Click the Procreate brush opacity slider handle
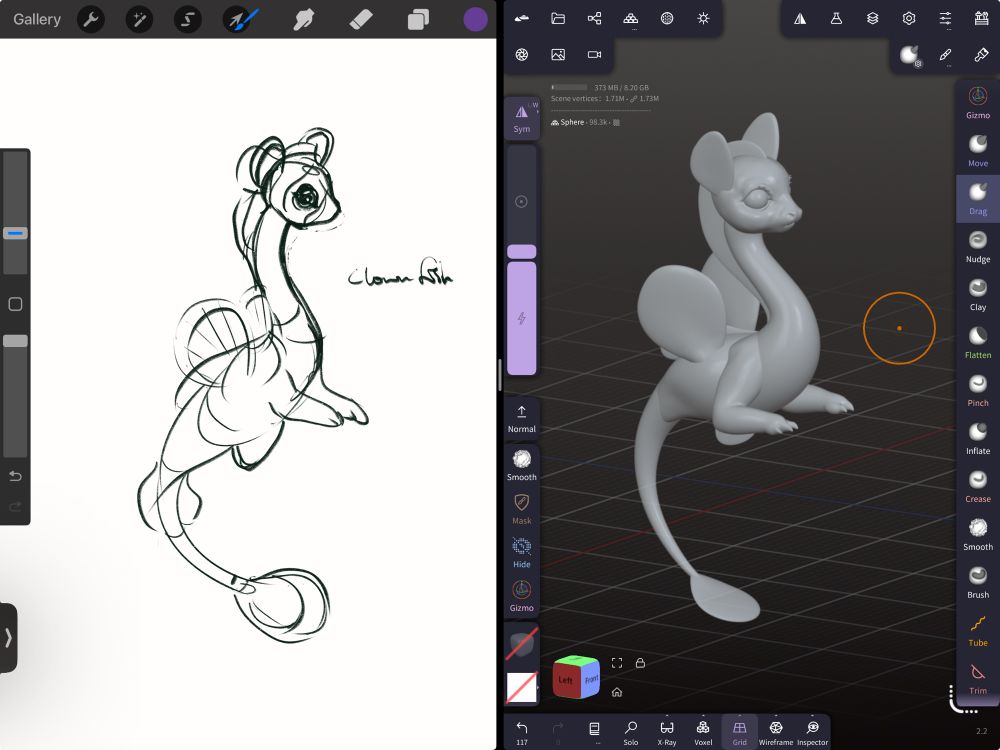The width and height of the screenshot is (1000, 750). point(15,341)
